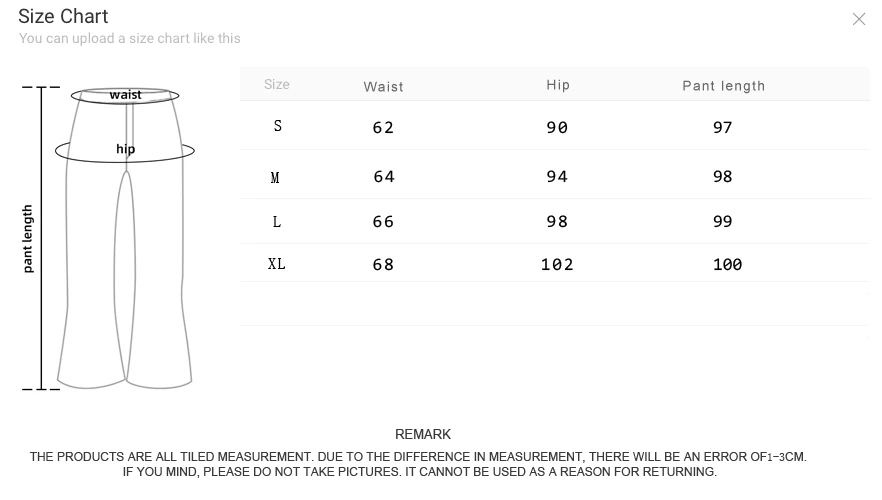Click the M size row label
Viewport: 882px width, 500px height.
tap(275, 177)
